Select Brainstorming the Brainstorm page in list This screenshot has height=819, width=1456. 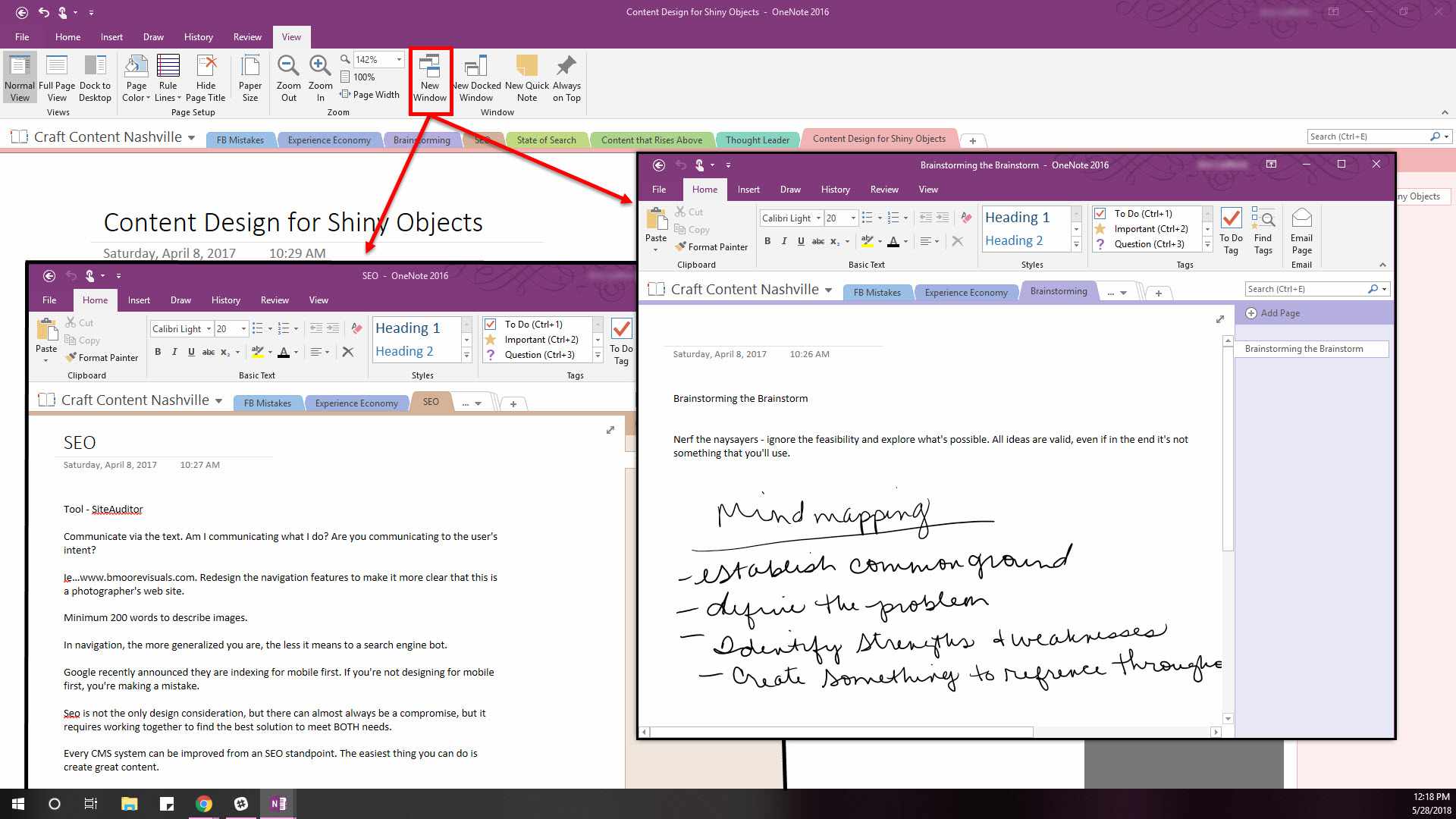(x=1312, y=349)
